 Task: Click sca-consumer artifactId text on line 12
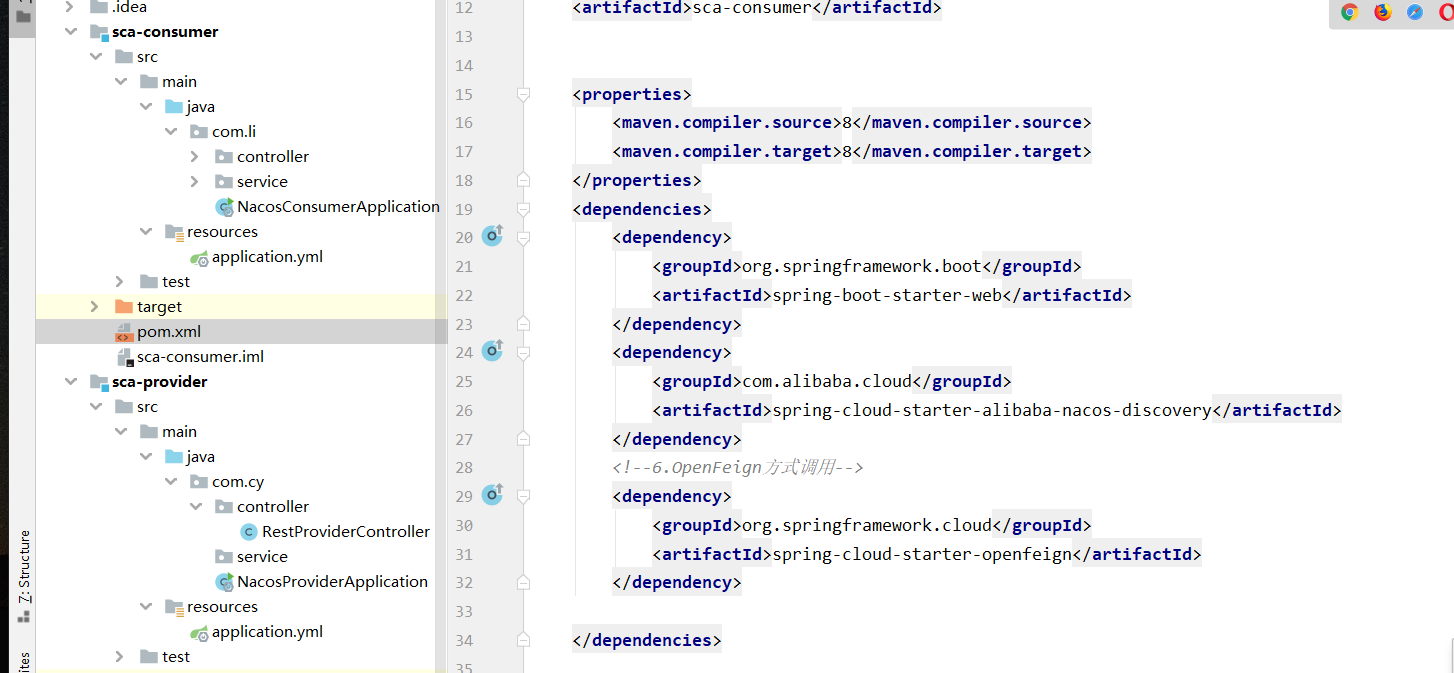coord(752,8)
